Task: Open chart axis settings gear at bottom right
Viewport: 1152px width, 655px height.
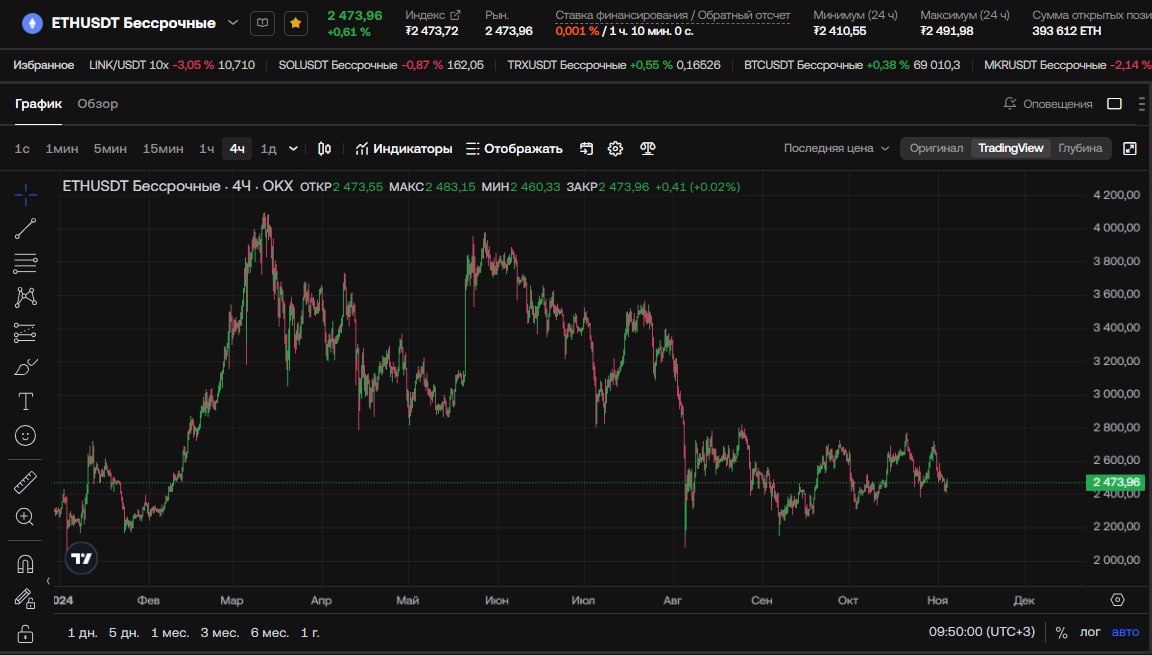Action: tap(1117, 600)
